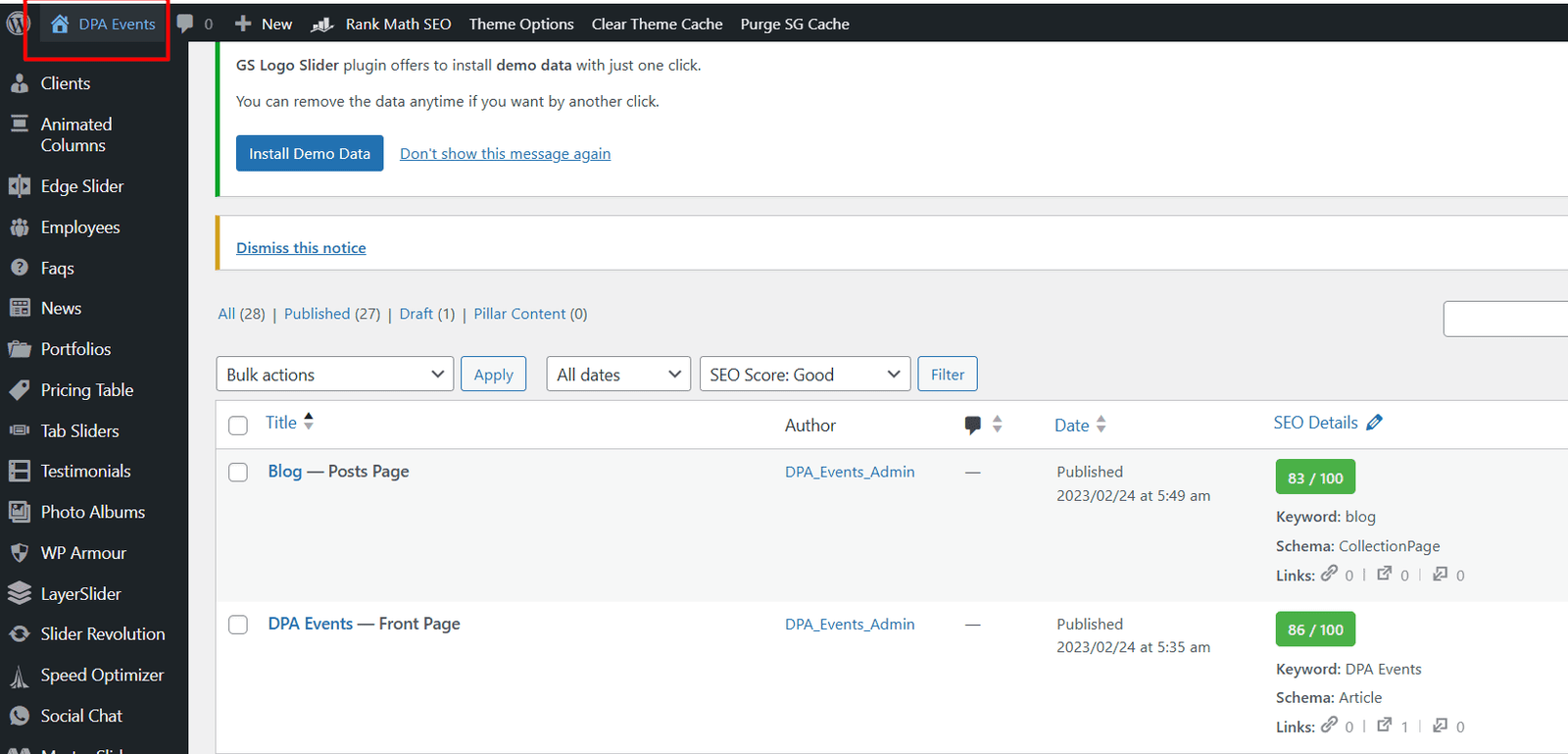Click the Date column sort arrows

pos(1101,425)
